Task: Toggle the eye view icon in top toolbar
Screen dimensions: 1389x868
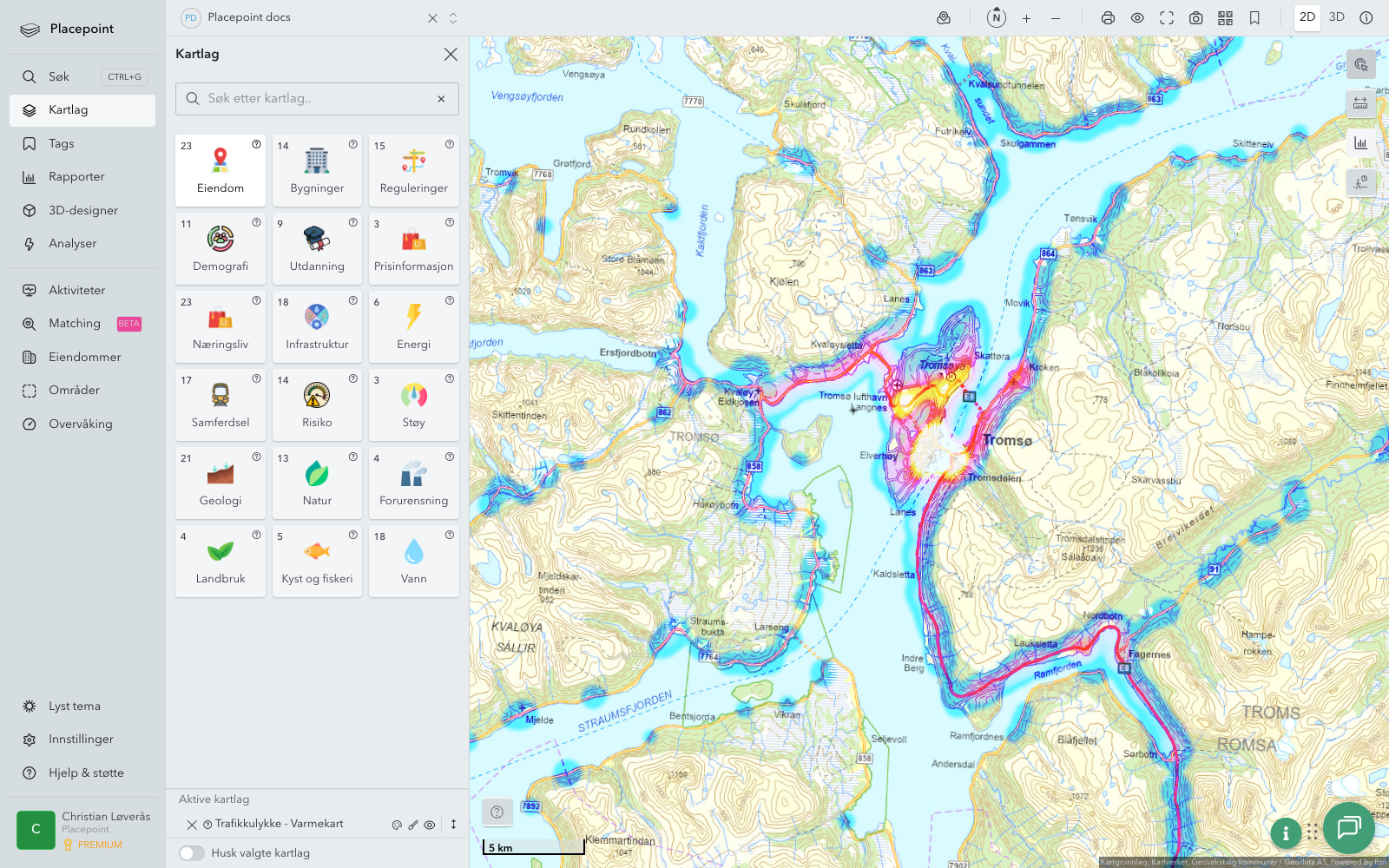Action: pyautogui.click(x=1137, y=17)
